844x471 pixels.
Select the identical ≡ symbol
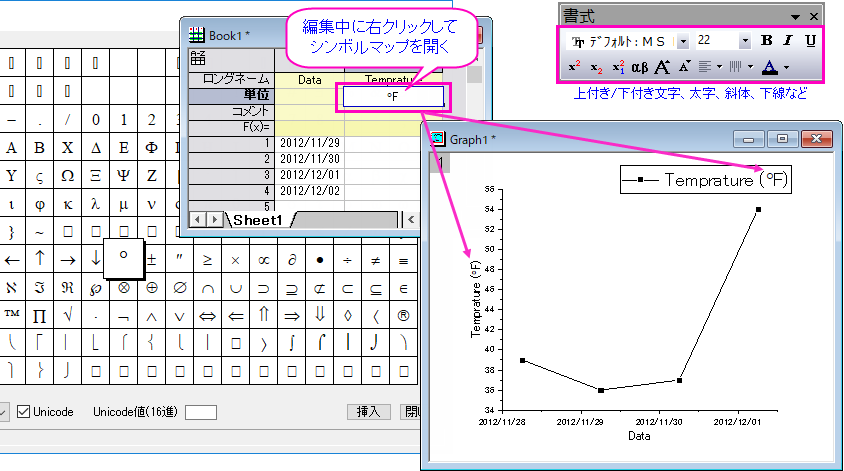tap(403, 260)
